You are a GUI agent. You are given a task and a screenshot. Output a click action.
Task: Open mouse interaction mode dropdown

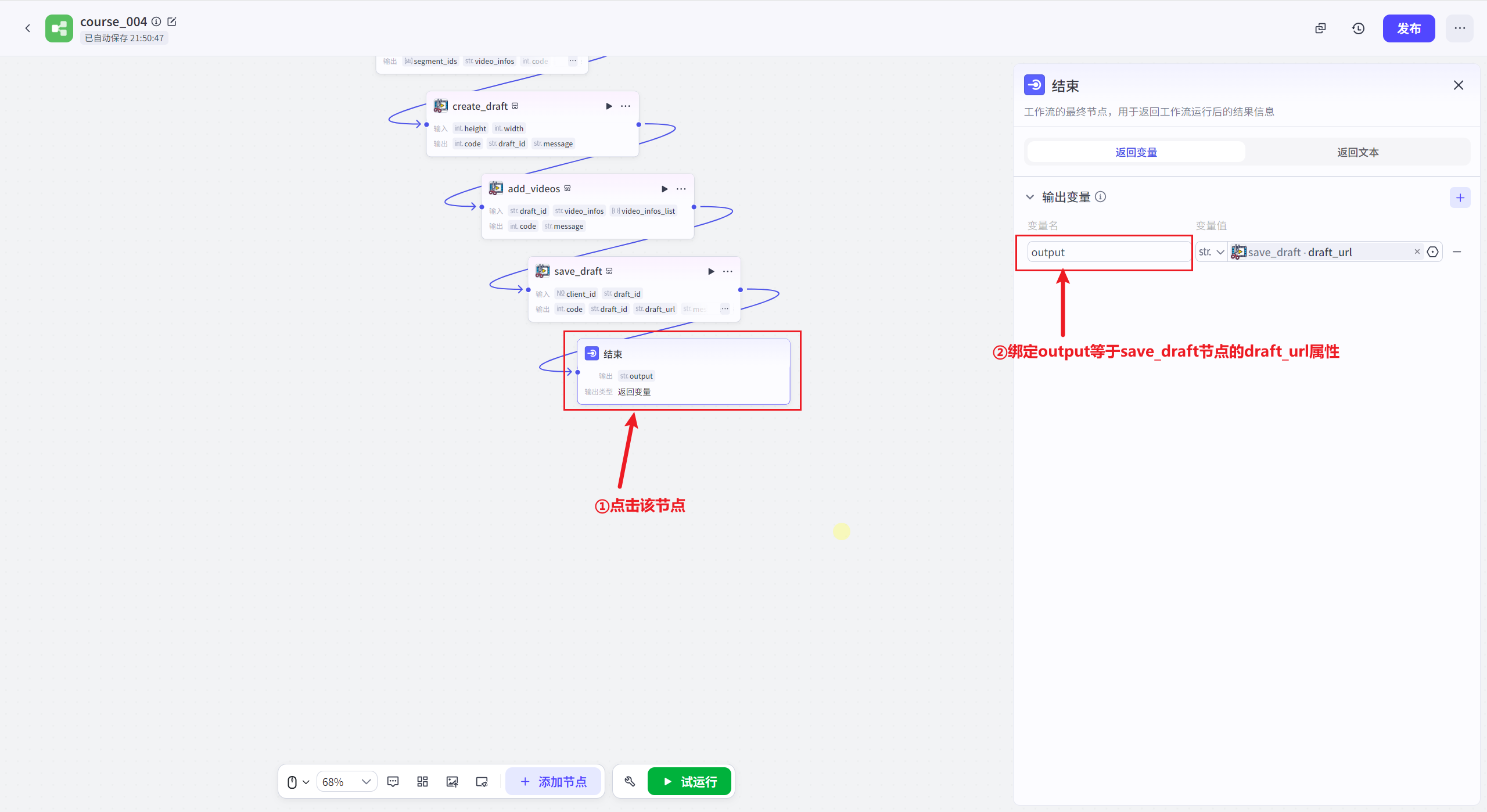(x=298, y=782)
